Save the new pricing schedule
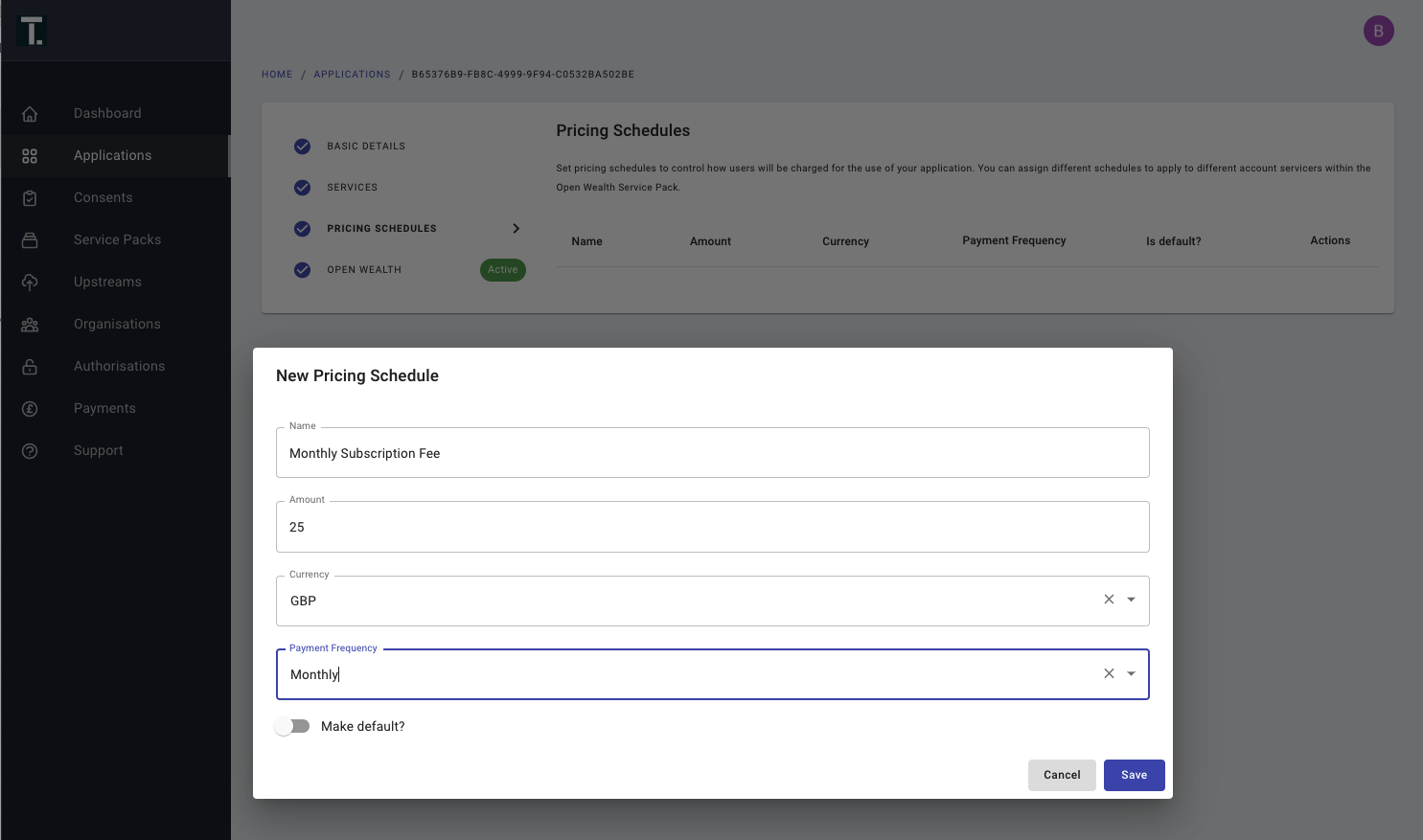The height and width of the screenshot is (840, 1423). point(1134,775)
